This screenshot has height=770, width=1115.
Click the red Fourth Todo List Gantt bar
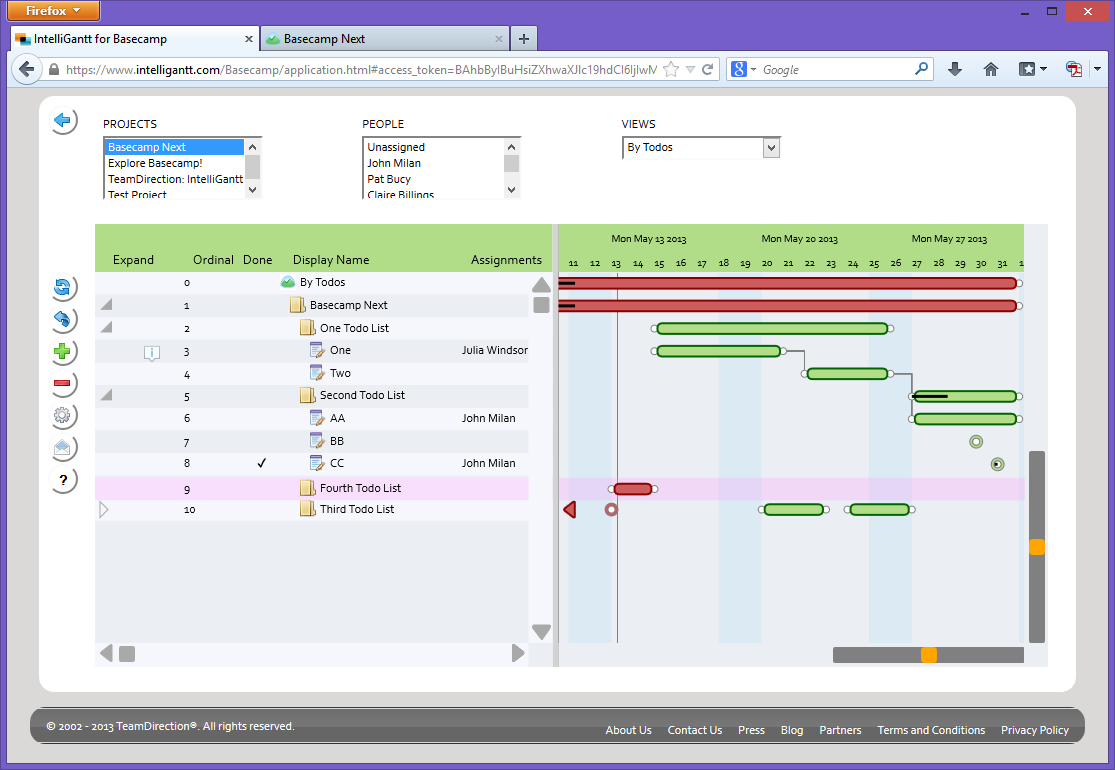(633, 489)
